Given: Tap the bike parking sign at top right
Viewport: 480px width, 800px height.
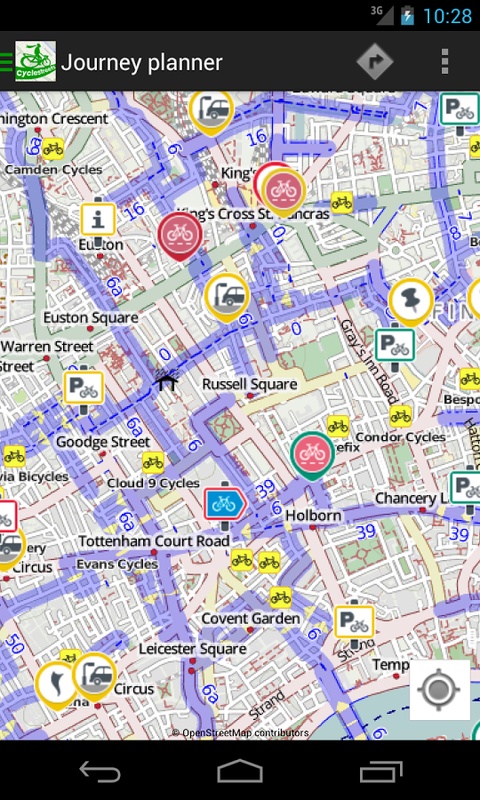Looking at the screenshot, I should (460, 109).
